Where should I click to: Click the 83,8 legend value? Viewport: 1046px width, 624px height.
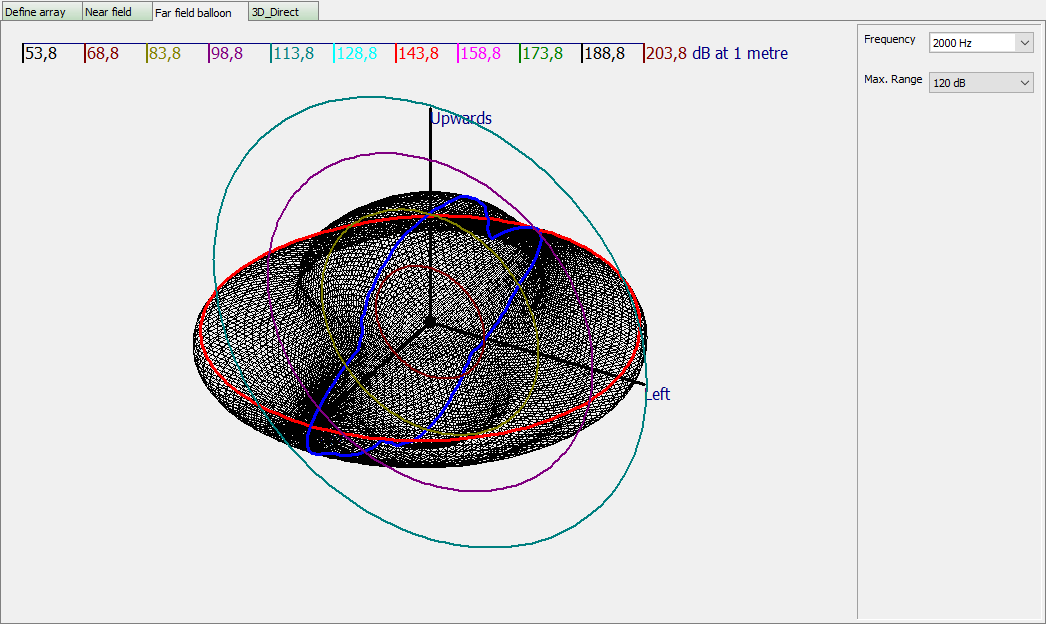click(x=165, y=53)
